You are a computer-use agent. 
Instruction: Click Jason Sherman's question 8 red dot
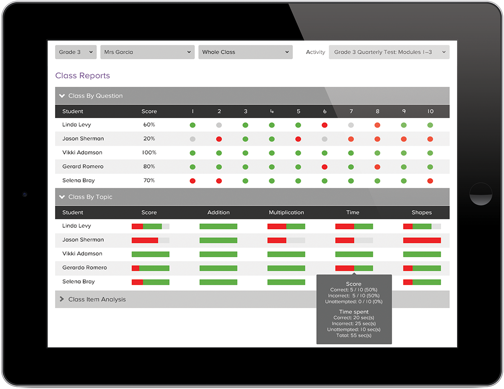(377, 139)
